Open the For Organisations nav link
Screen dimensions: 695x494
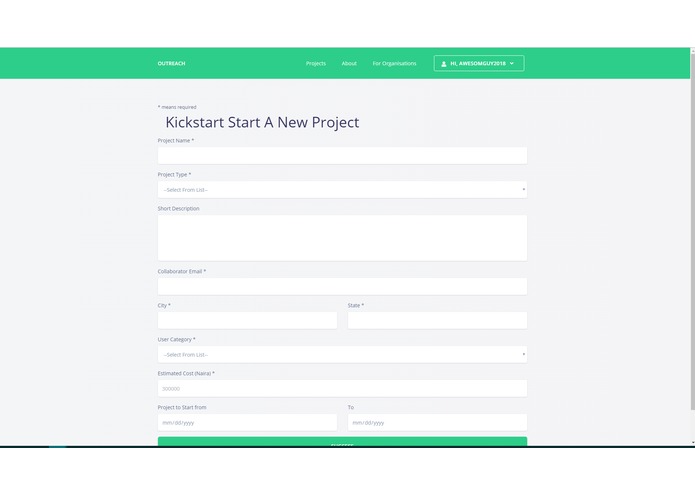point(394,63)
